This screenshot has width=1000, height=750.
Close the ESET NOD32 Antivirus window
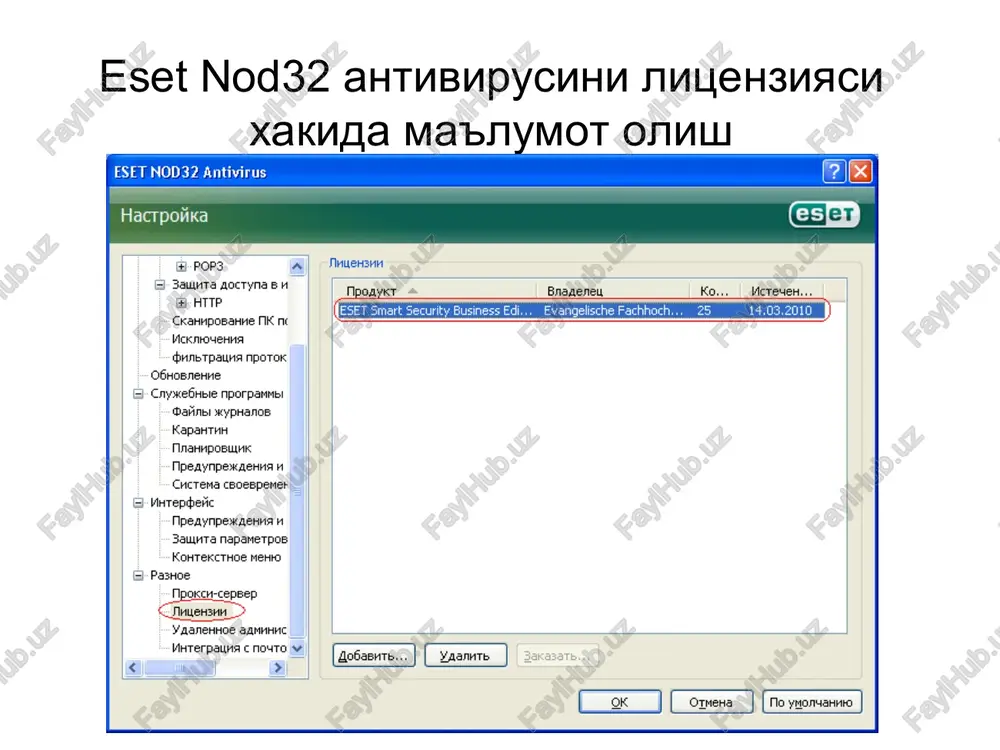[x=860, y=172]
